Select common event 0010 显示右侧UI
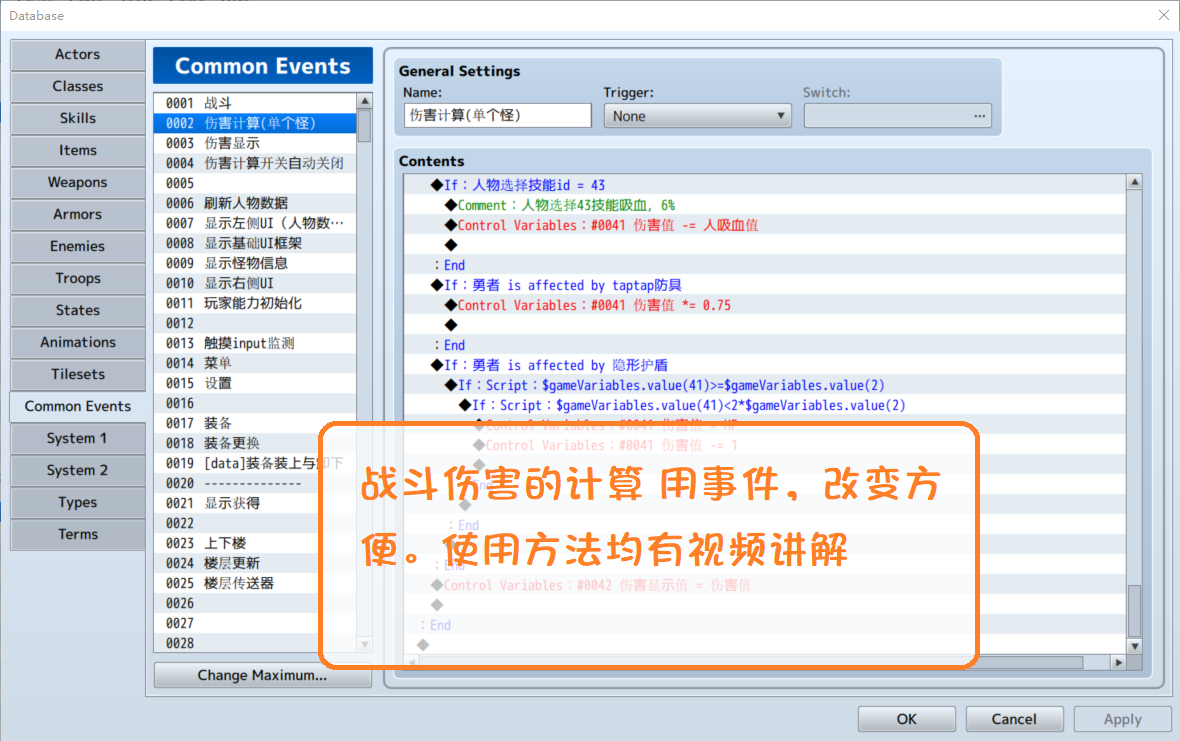The width and height of the screenshot is (1180, 741). [x=255, y=284]
